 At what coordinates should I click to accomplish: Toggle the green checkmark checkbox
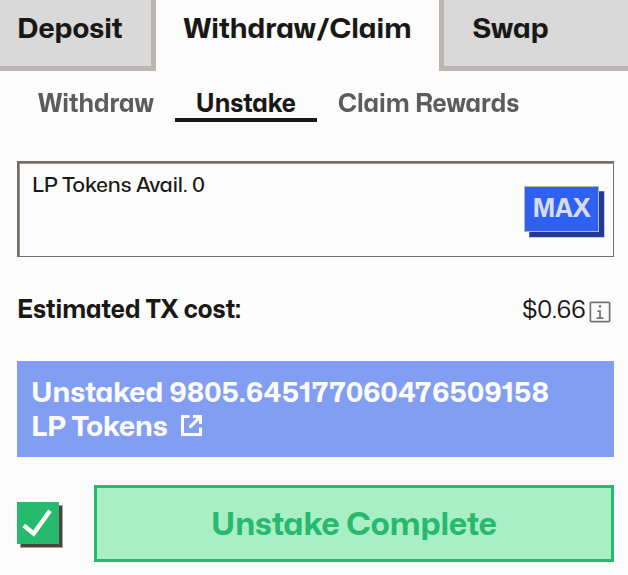(x=39, y=524)
